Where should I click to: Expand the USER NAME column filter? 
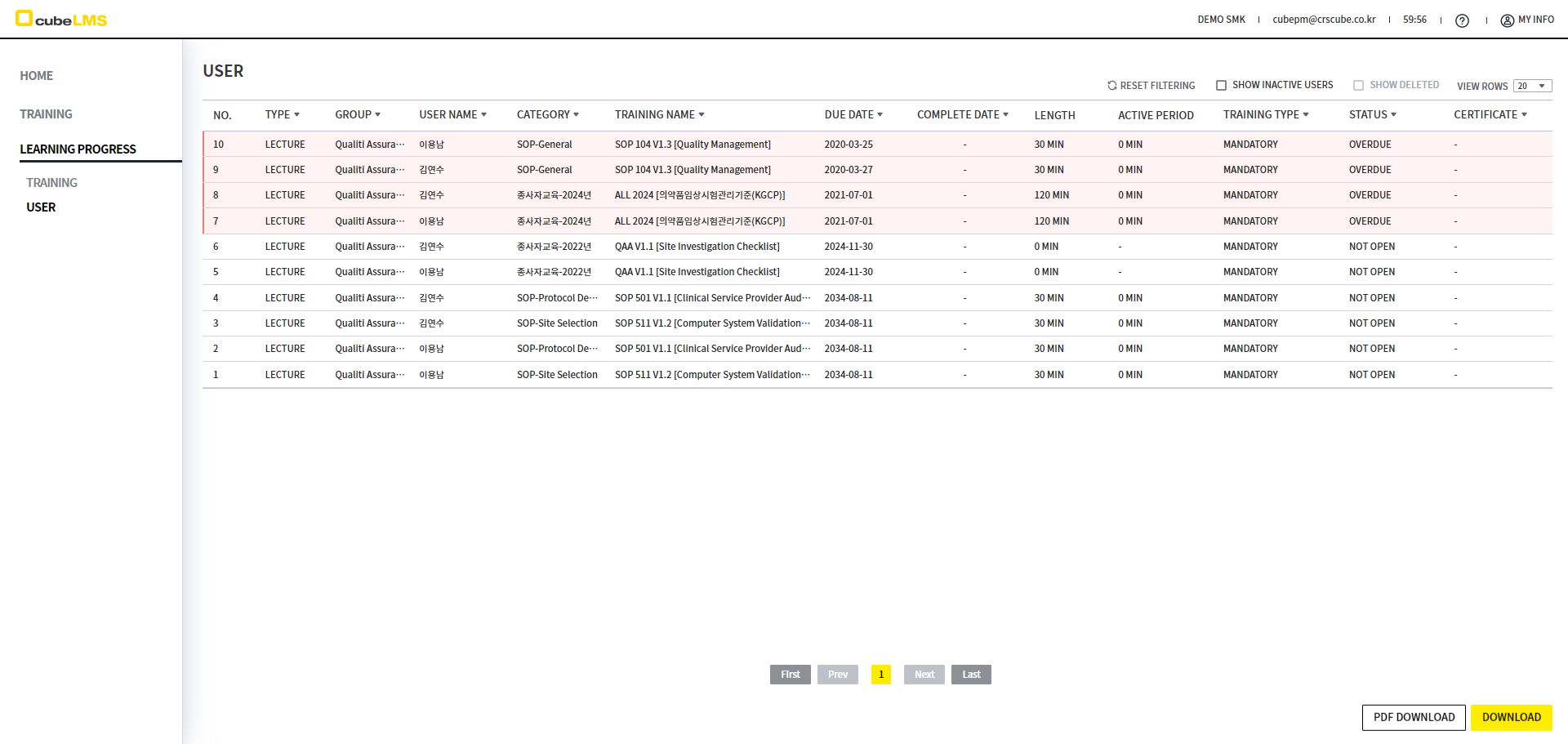click(x=483, y=115)
